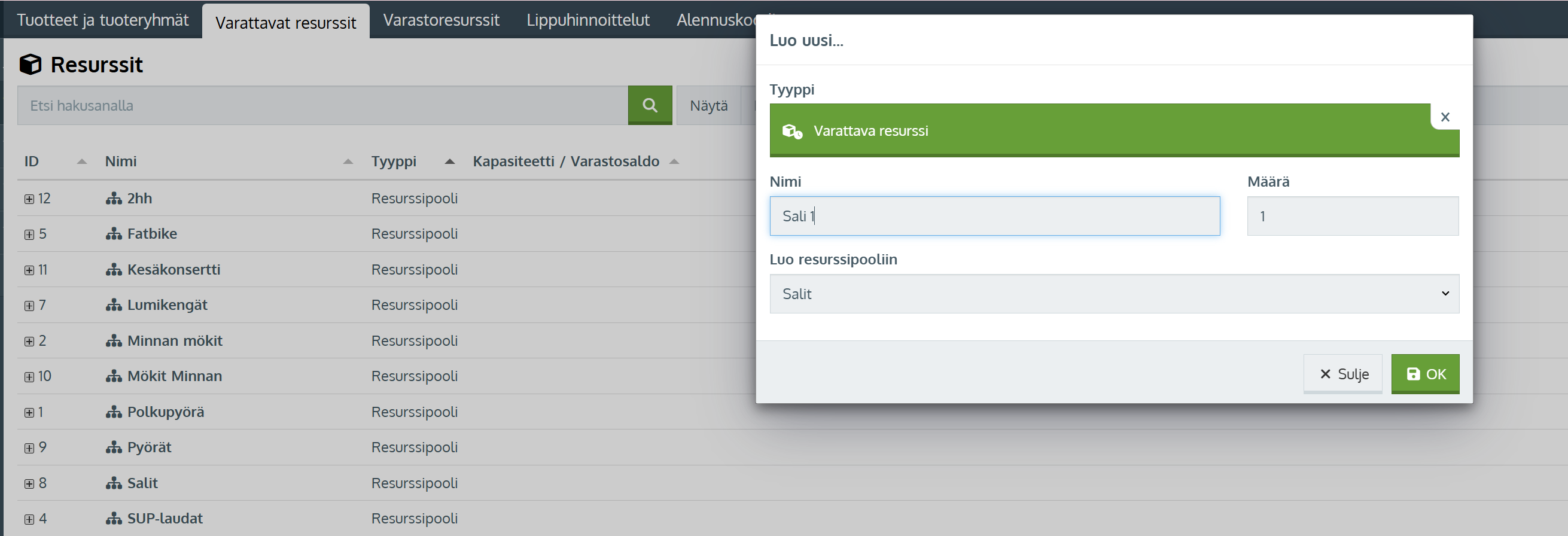This screenshot has height=536, width=1568.
Task: Click the Resurssit cube icon
Action: click(x=31, y=65)
